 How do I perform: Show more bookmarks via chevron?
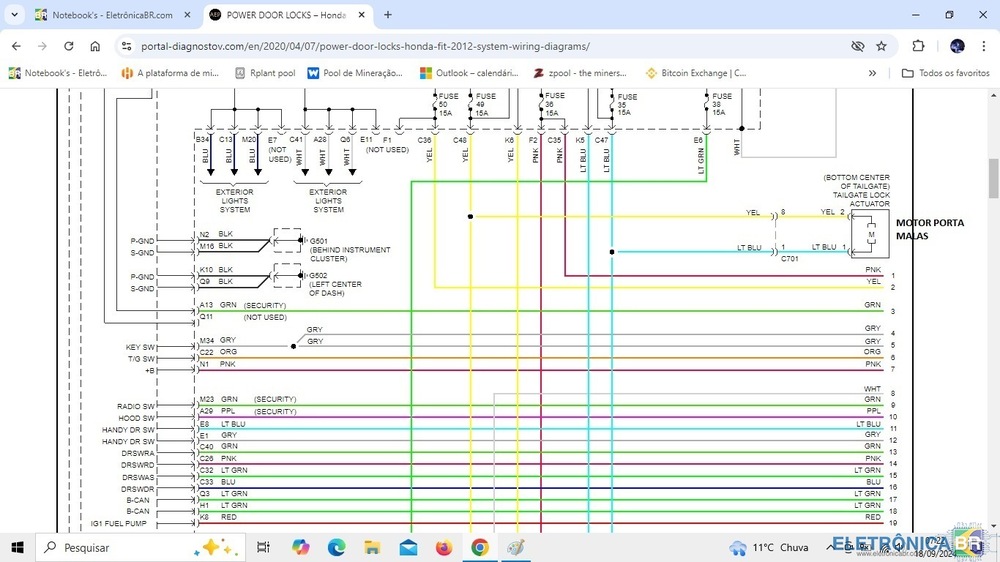(x=872, y=73)
